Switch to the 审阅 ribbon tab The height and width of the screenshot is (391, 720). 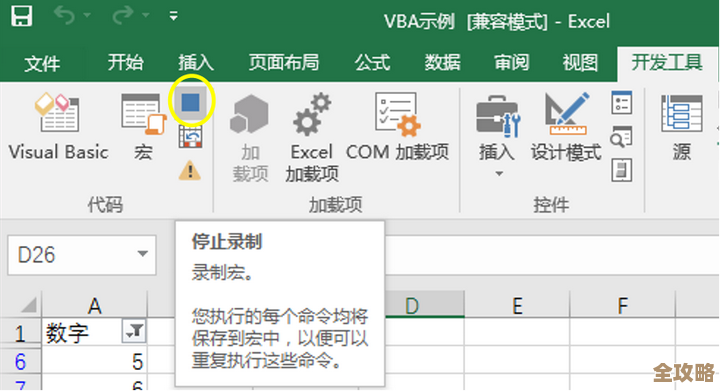pyautogui.click(x=512, y=62)
